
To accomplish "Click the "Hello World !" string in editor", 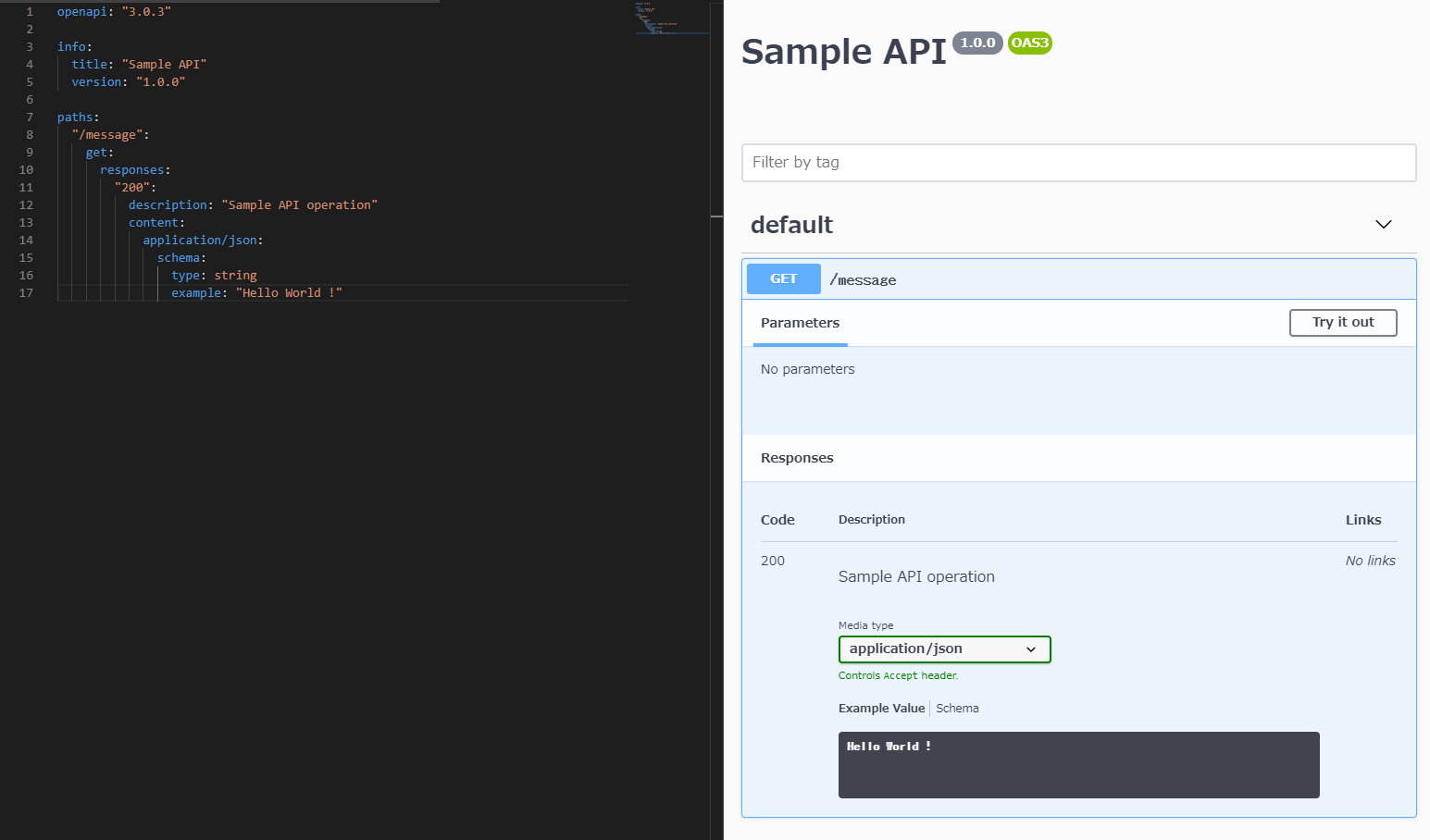I will (289, 293).
